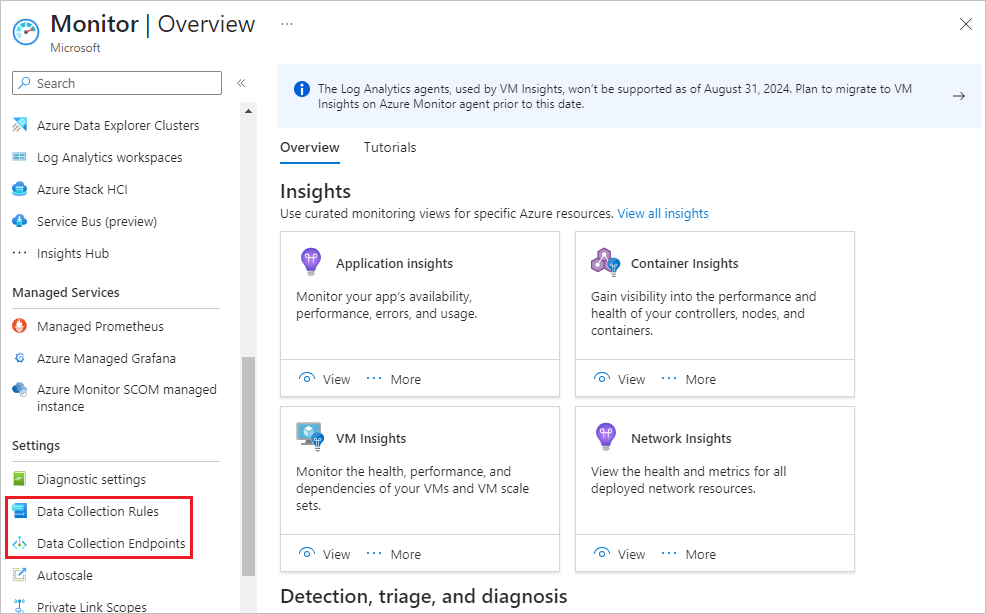Select the Data Collection Rules icon
The width and height of the screenshot is (986, 614).
19,512
